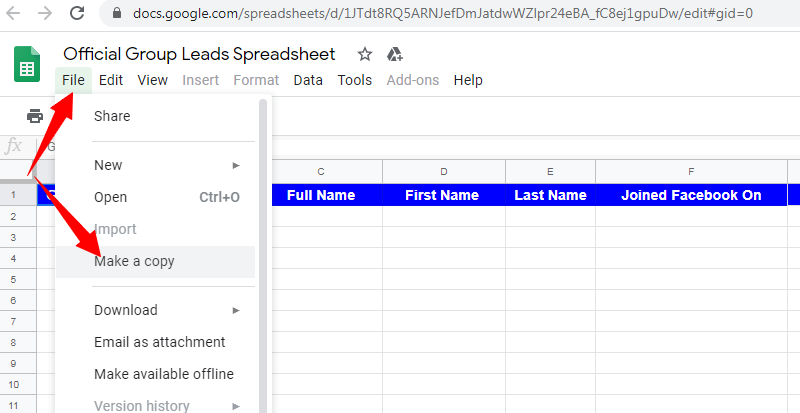Reload the page with refresh icon

(x=79, y=15)
